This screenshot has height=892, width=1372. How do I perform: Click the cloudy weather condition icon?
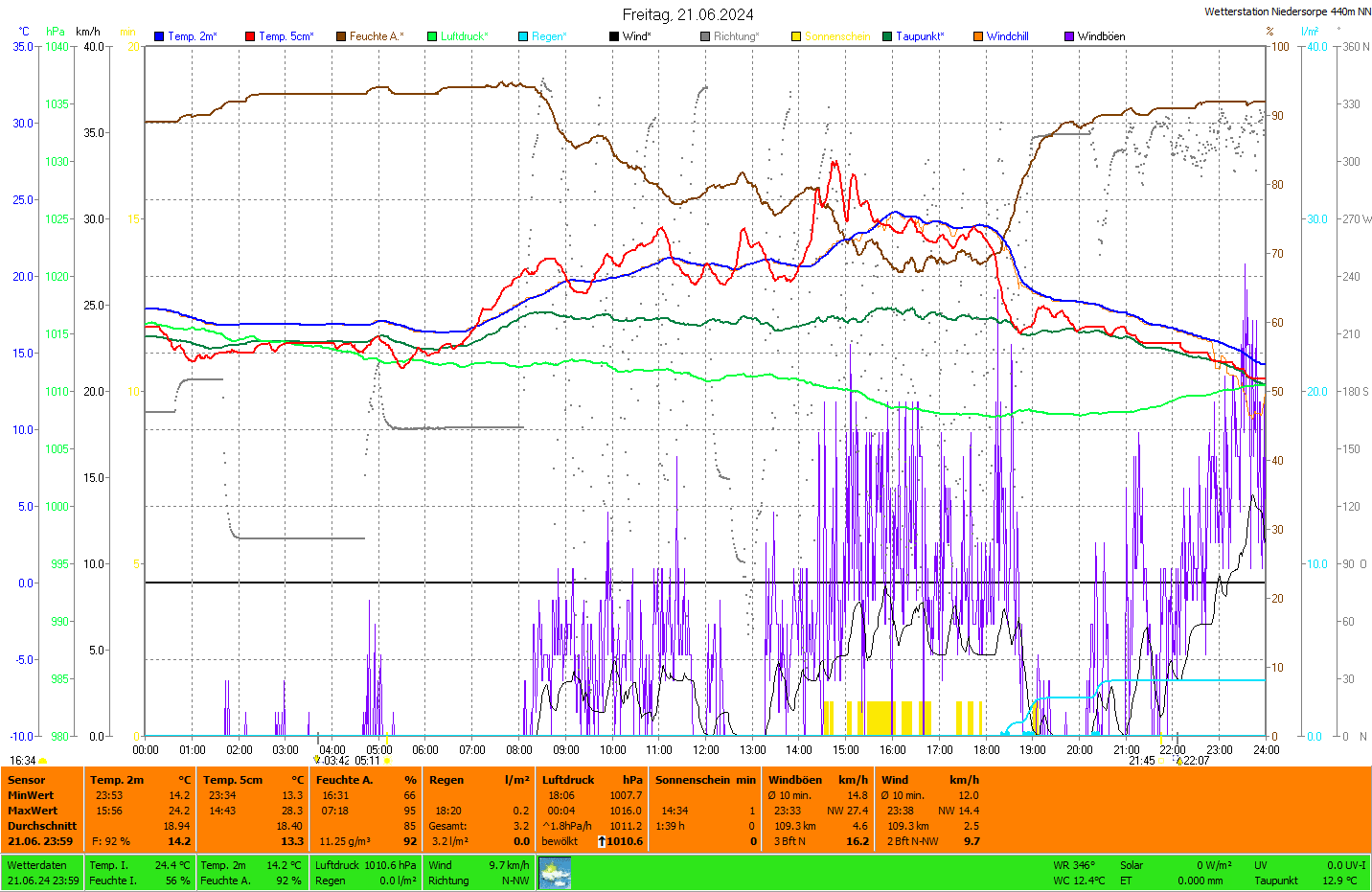555,873
